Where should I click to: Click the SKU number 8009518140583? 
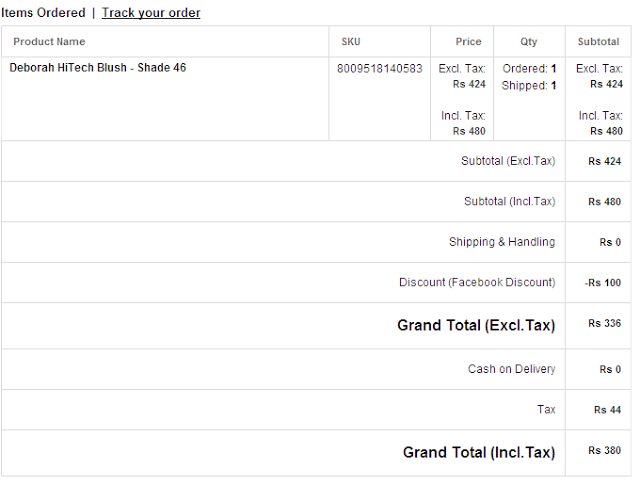(382, 69)
